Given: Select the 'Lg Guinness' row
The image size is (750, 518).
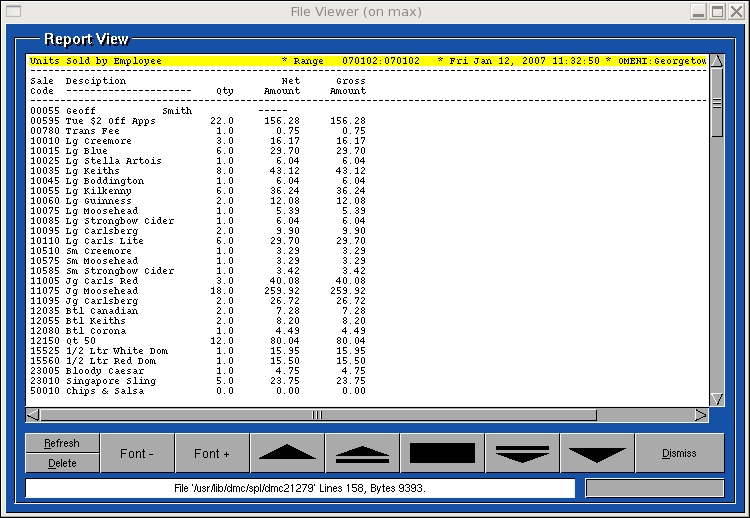Looking at the screenshot, I should [198, 201].
